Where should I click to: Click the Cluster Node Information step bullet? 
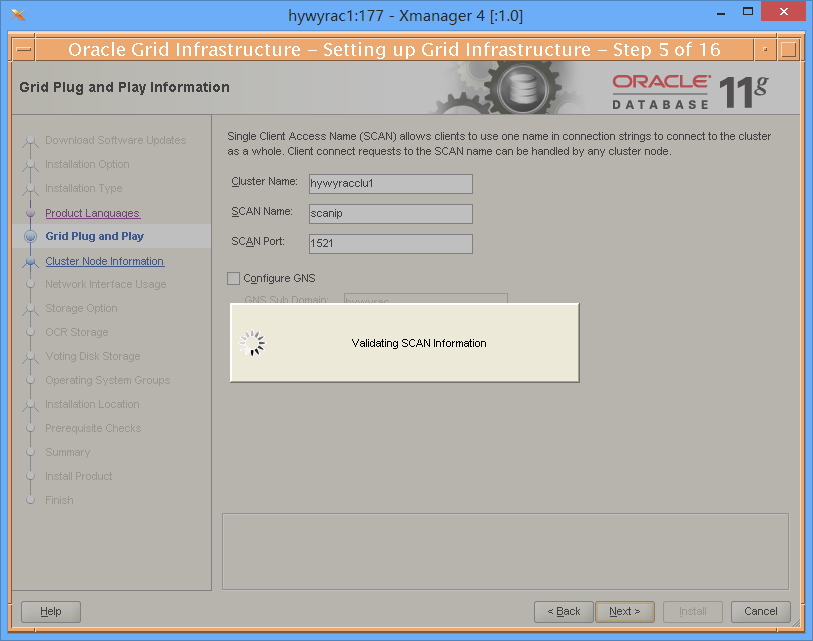[x=31, y=261]
